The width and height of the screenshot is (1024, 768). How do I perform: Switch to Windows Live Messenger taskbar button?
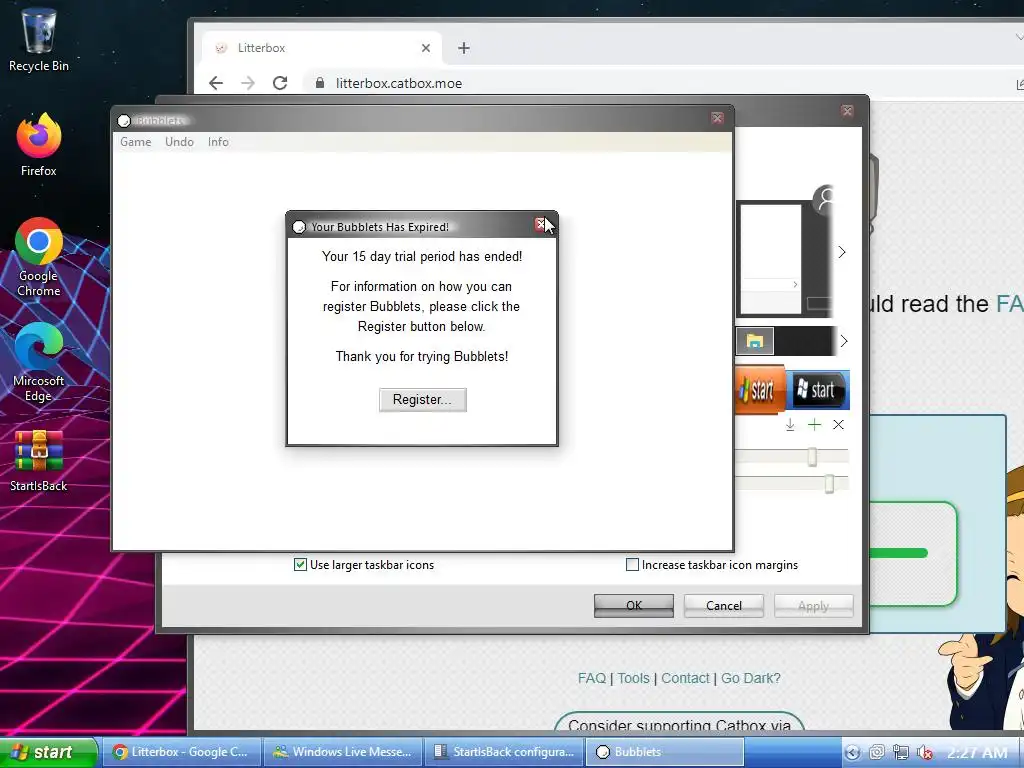tap(342, 752)
